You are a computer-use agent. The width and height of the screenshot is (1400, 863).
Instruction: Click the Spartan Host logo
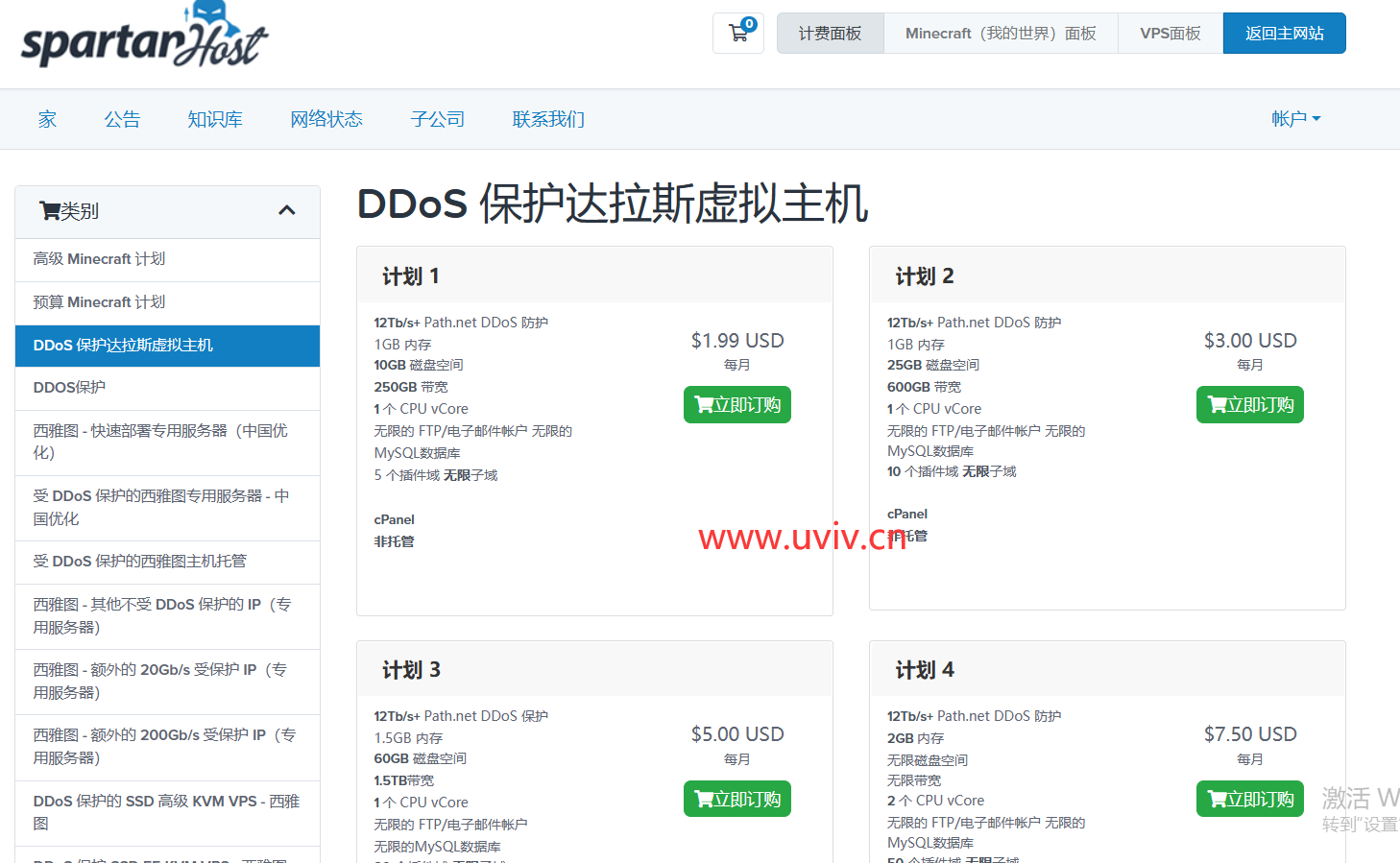(144, 38)
